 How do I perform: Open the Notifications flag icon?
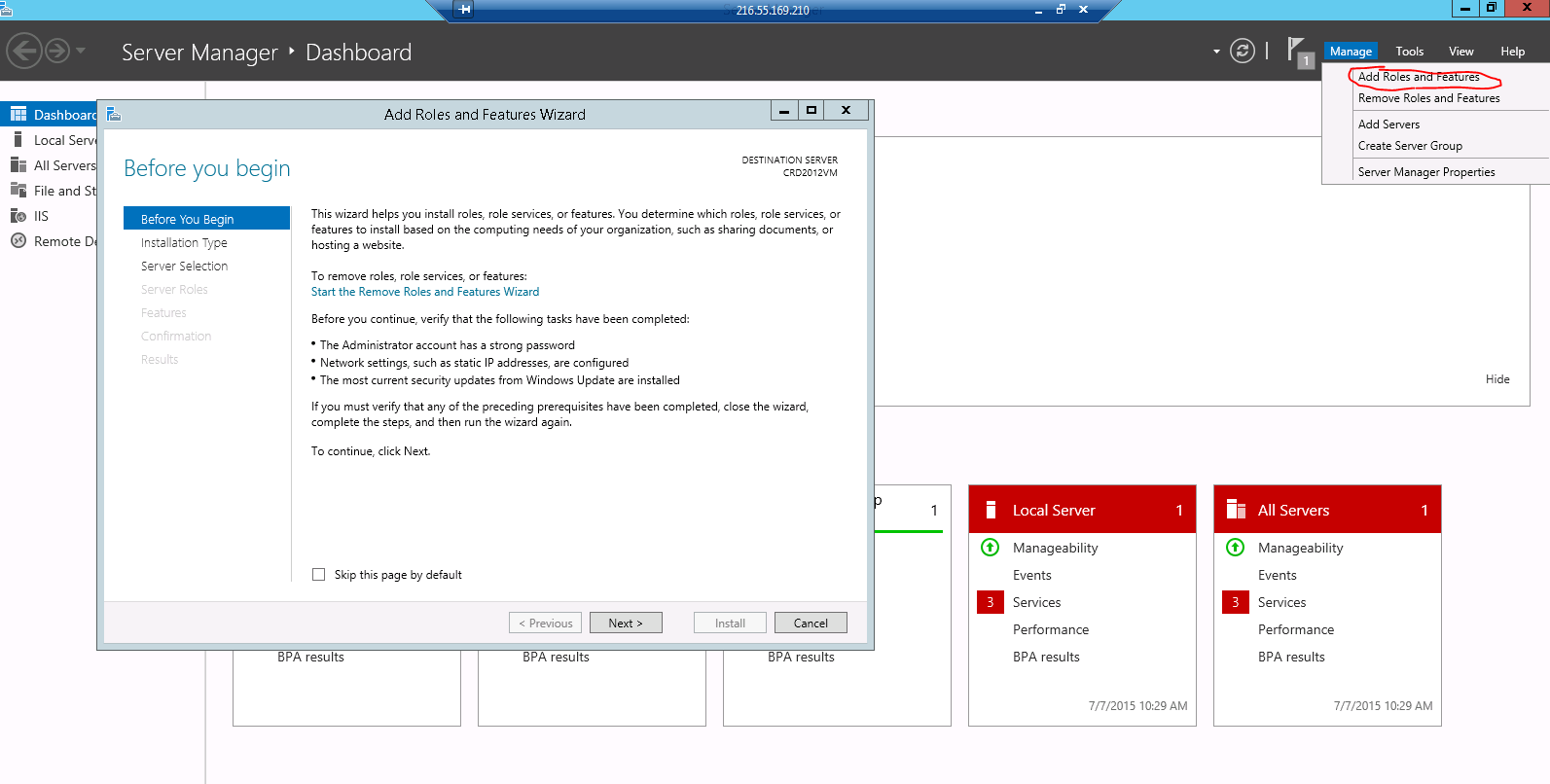click(x=1298, y=51)
